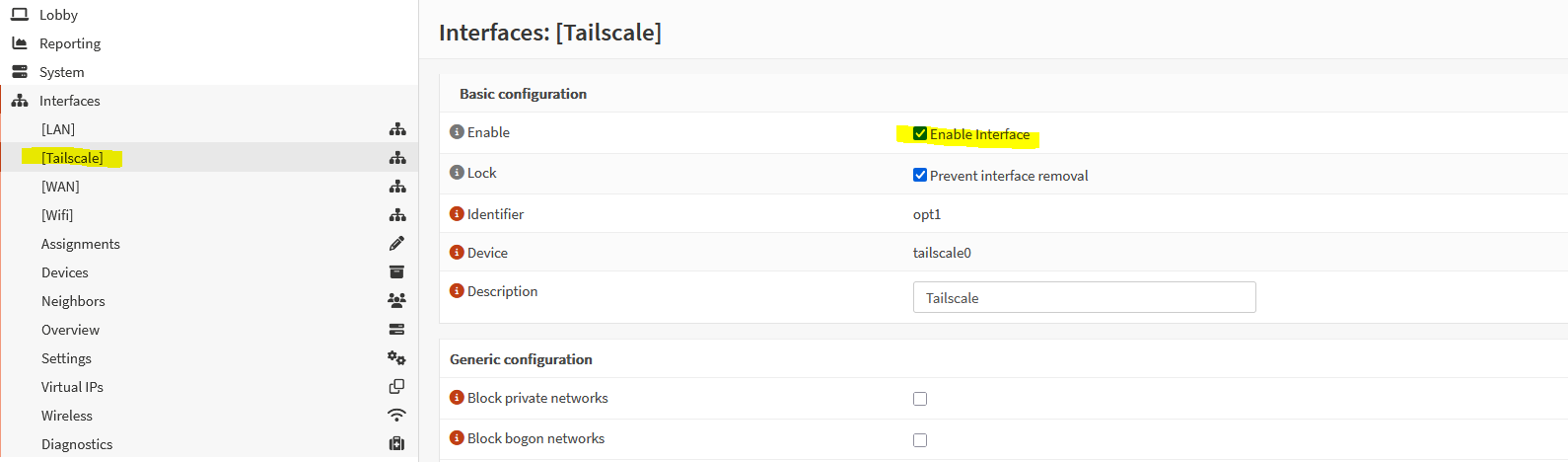Click the Devices archive box icon
This screenshot has width=1568, height=462.
[x=396, y=272]
